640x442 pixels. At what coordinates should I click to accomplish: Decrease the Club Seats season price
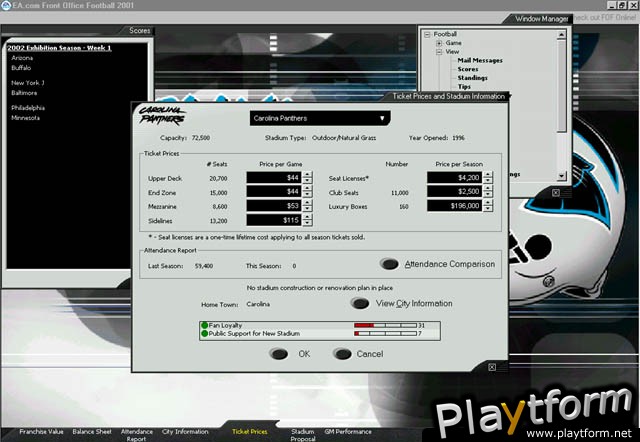click(488, 195)
